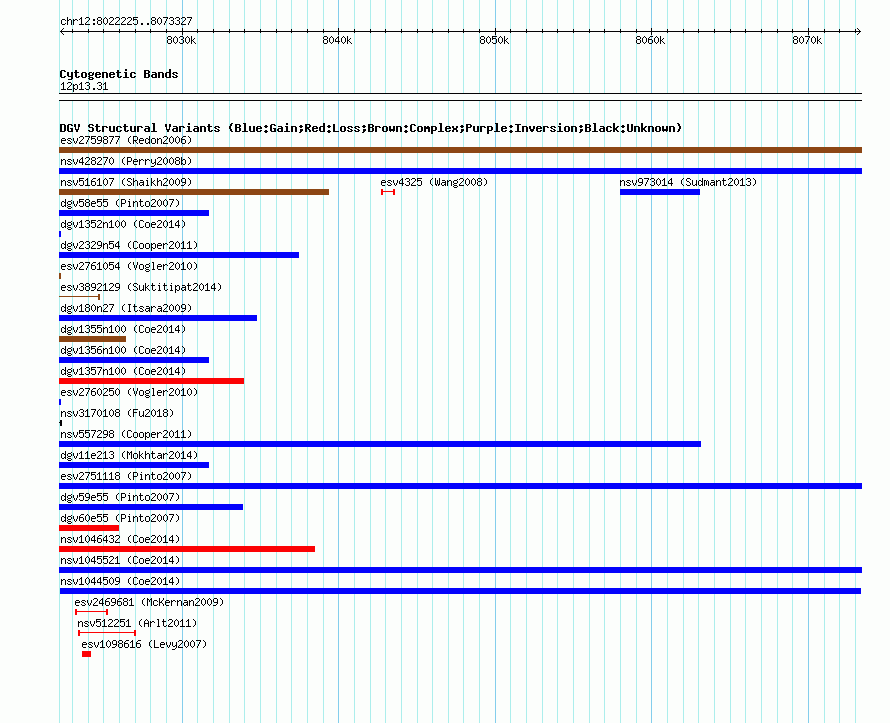Click the blue dgv180n27 gain bar
Screen dimensions: 890x723
tap(158, 318)
